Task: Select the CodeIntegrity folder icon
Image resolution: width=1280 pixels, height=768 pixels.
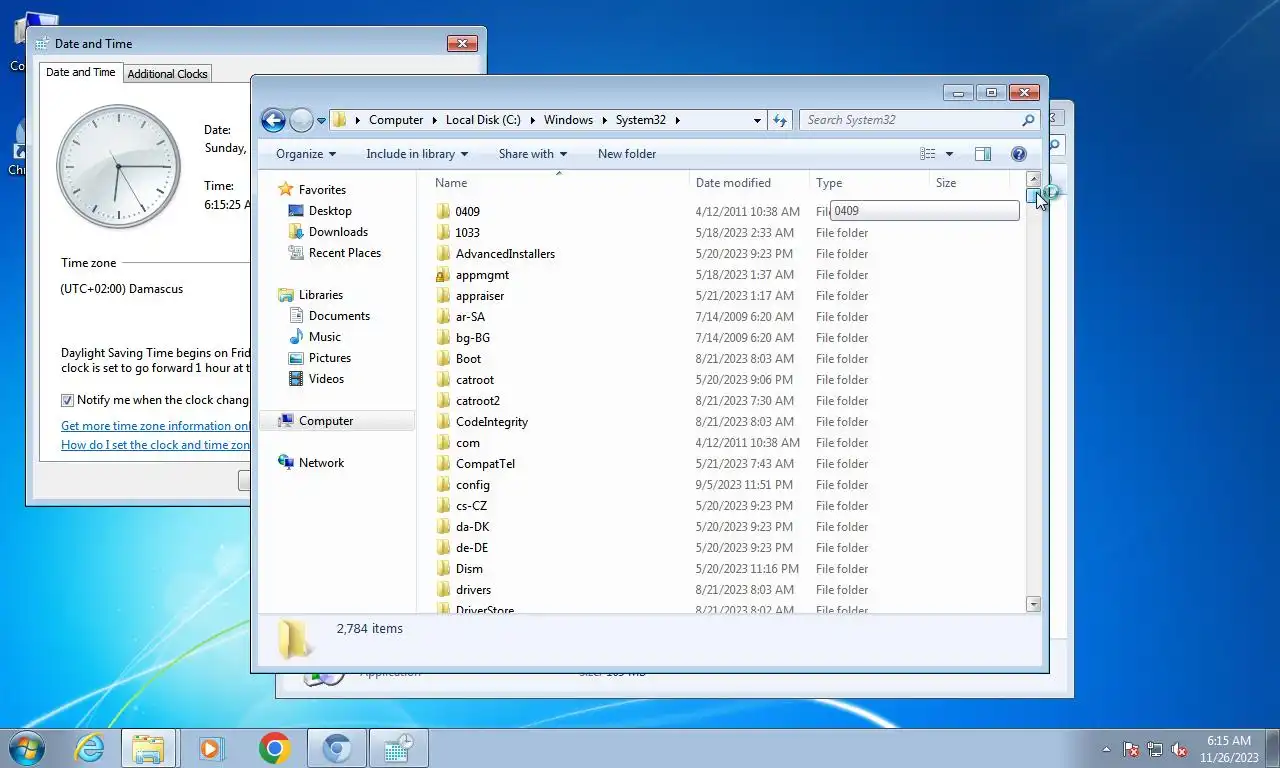Action: [444, 422]
